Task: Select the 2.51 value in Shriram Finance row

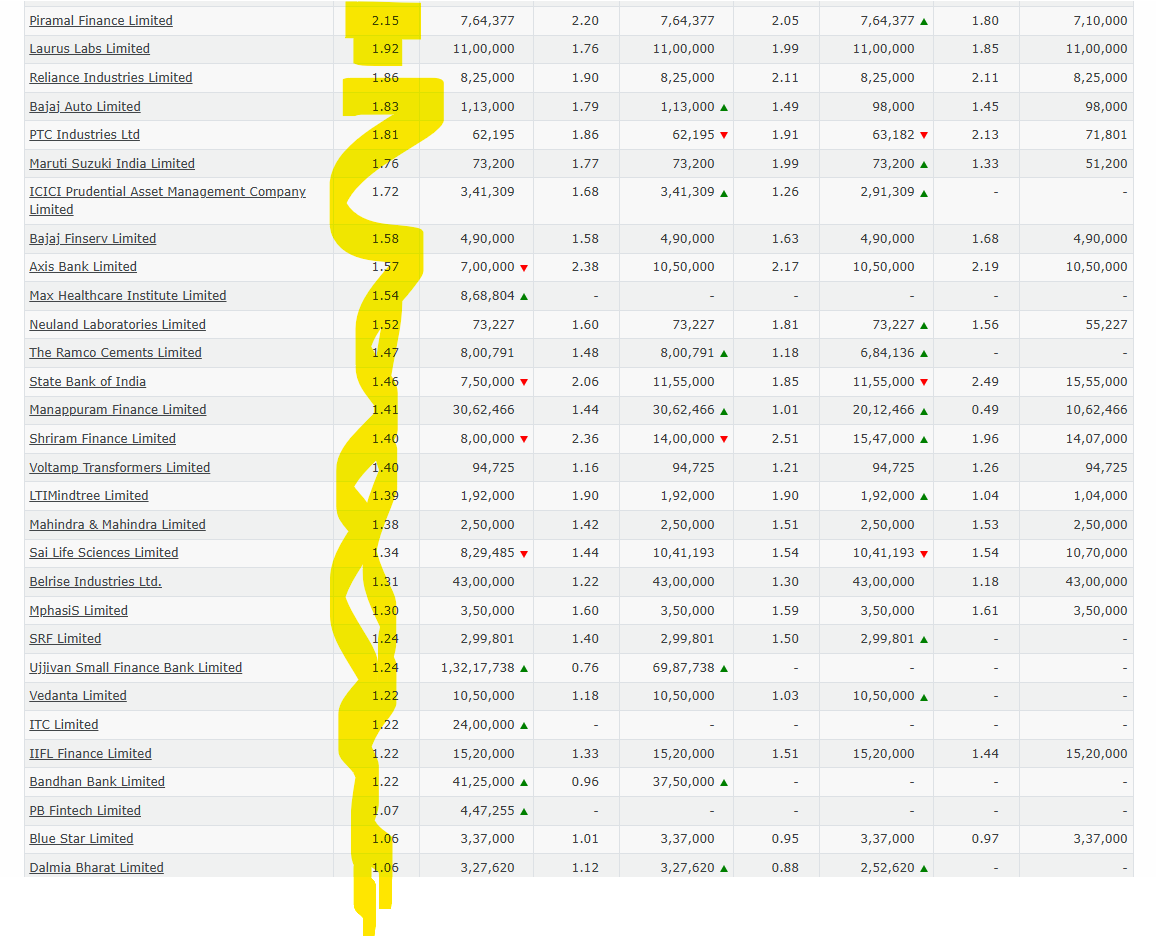Action: (785, 439)
